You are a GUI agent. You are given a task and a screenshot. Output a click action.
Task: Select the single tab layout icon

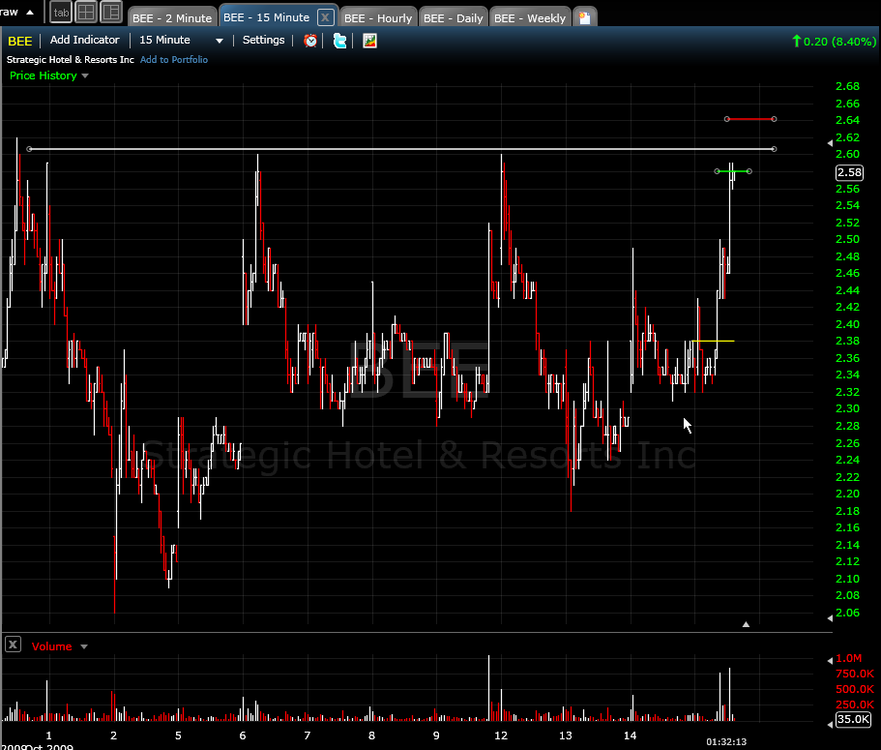tap(61, 12)
